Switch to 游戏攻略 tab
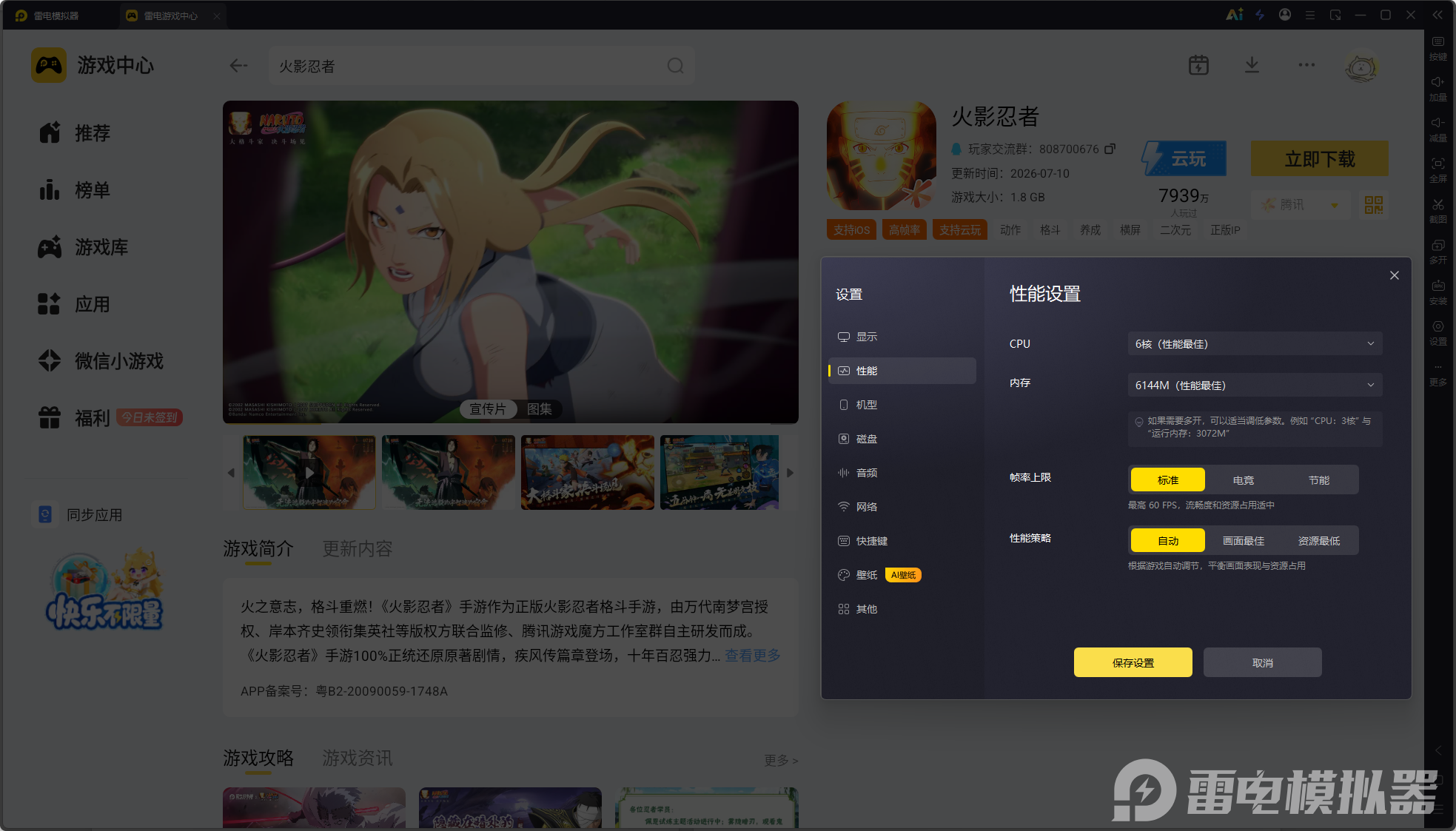This screenshot has width=1456, height=831. (x=258, y=758)
